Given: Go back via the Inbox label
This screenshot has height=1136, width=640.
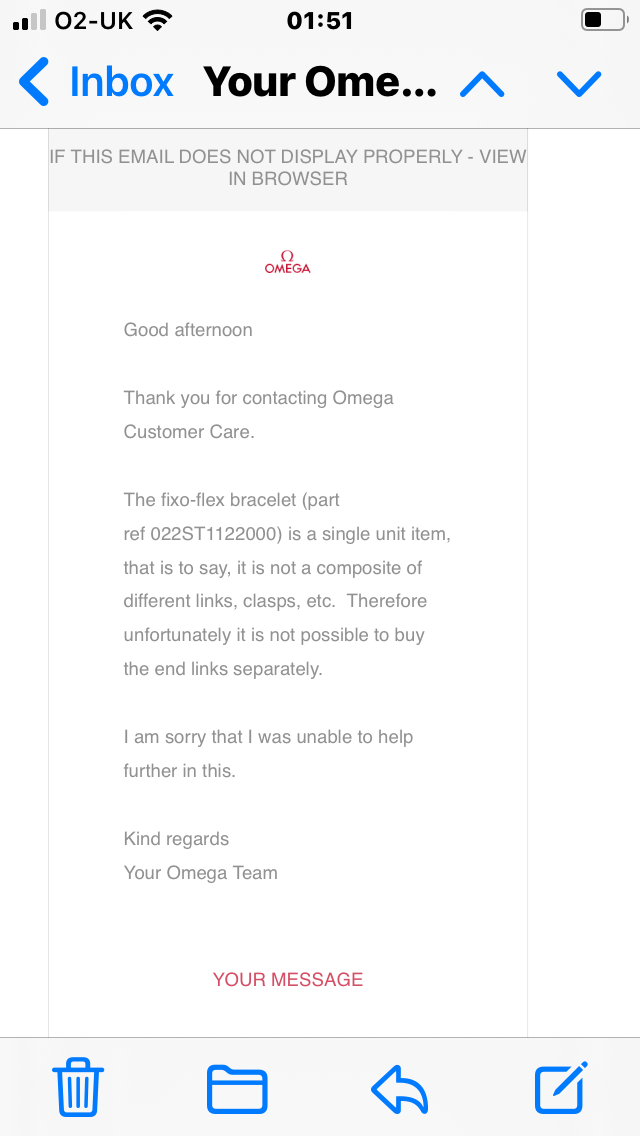Looking at the screenshot, I should (x=121, y=82).
